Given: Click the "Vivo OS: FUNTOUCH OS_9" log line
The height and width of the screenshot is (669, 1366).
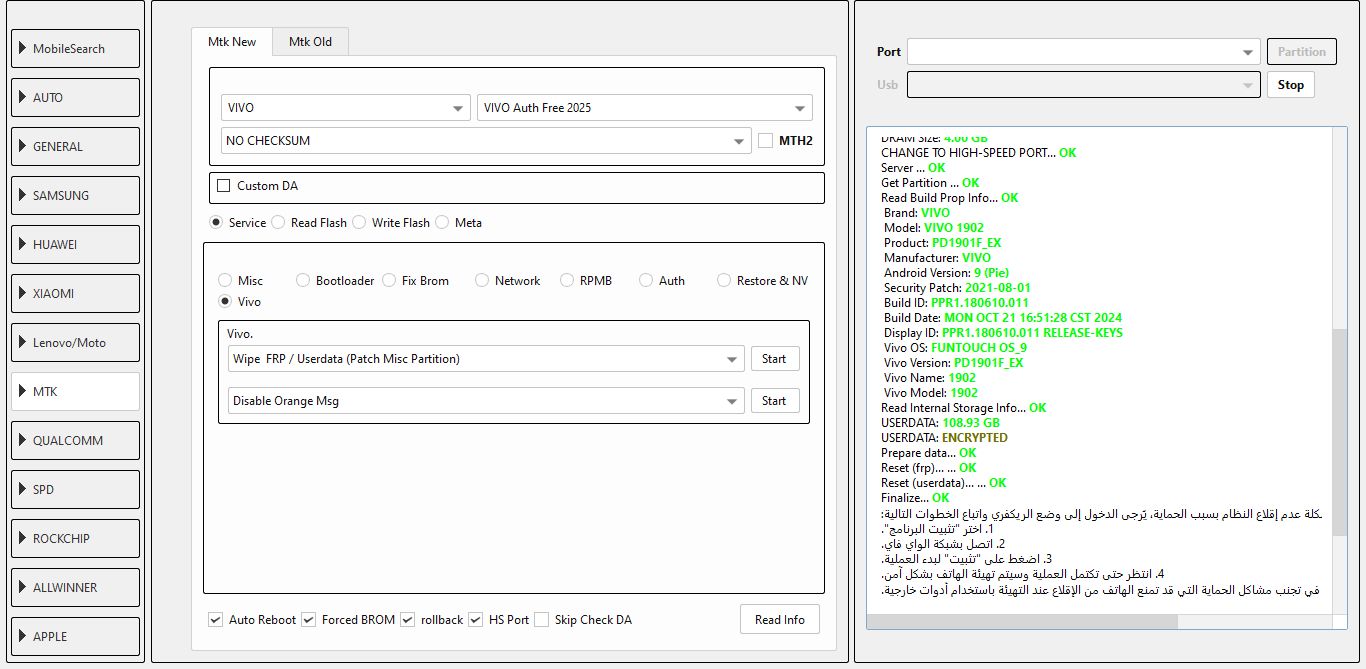Looking at the screenshot, I should click(955, 348).
